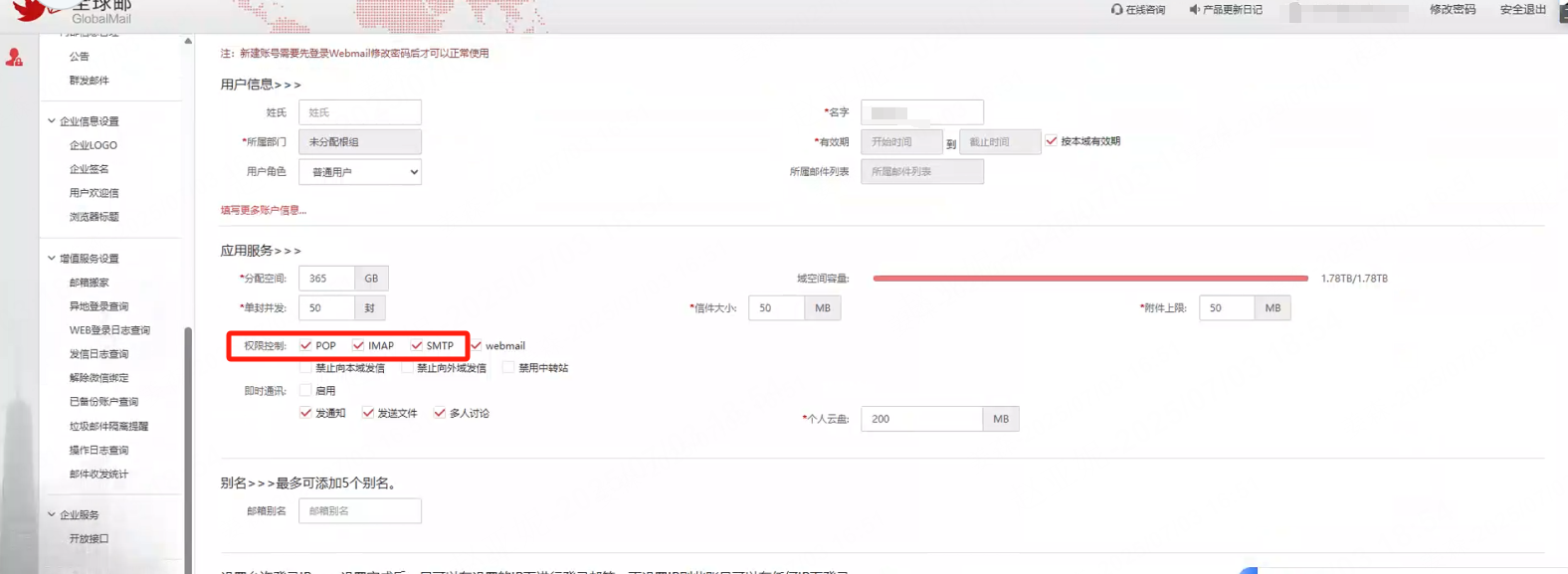Open 邮件收发统计 in the sidebar

tap(99, 474)
